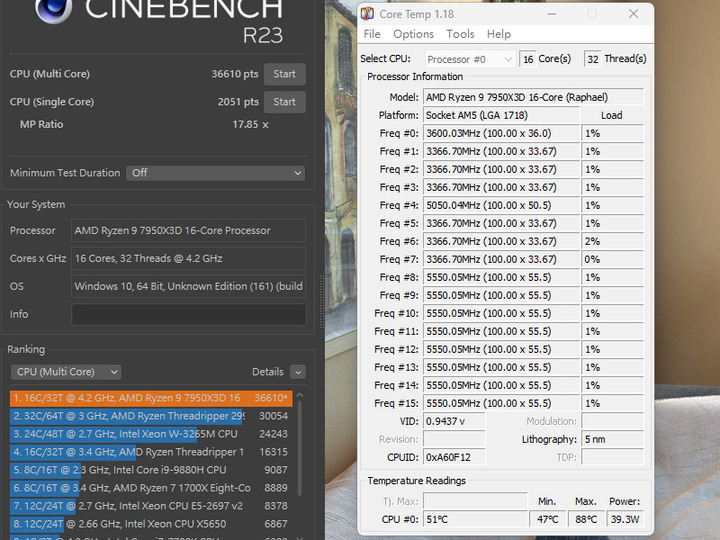Select ranking entry AMD Ryzen 7 1700X
Image resolution: width=720 pixels, height=540 pixels.
pyautogui.click(x=151, y=488)
